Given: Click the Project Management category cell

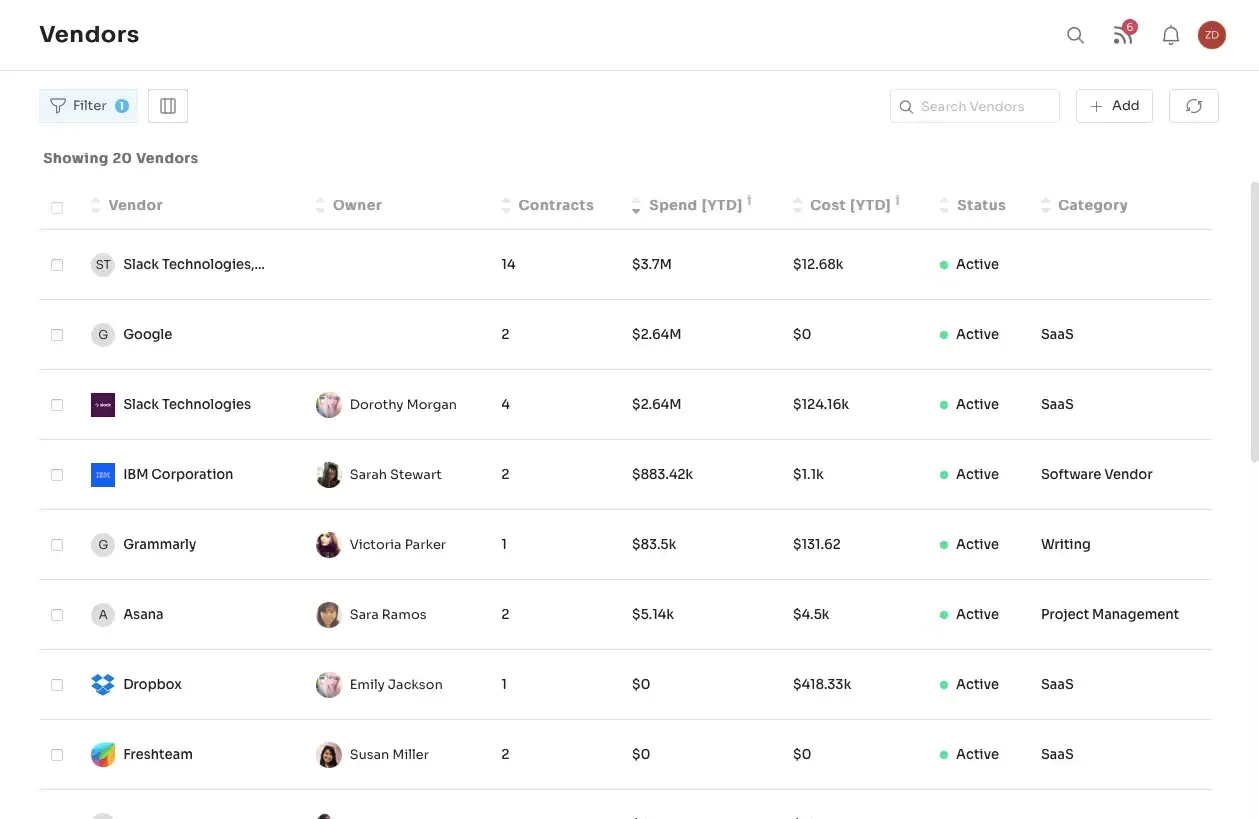Looking at the screenshot, I should pos(1110,615).
